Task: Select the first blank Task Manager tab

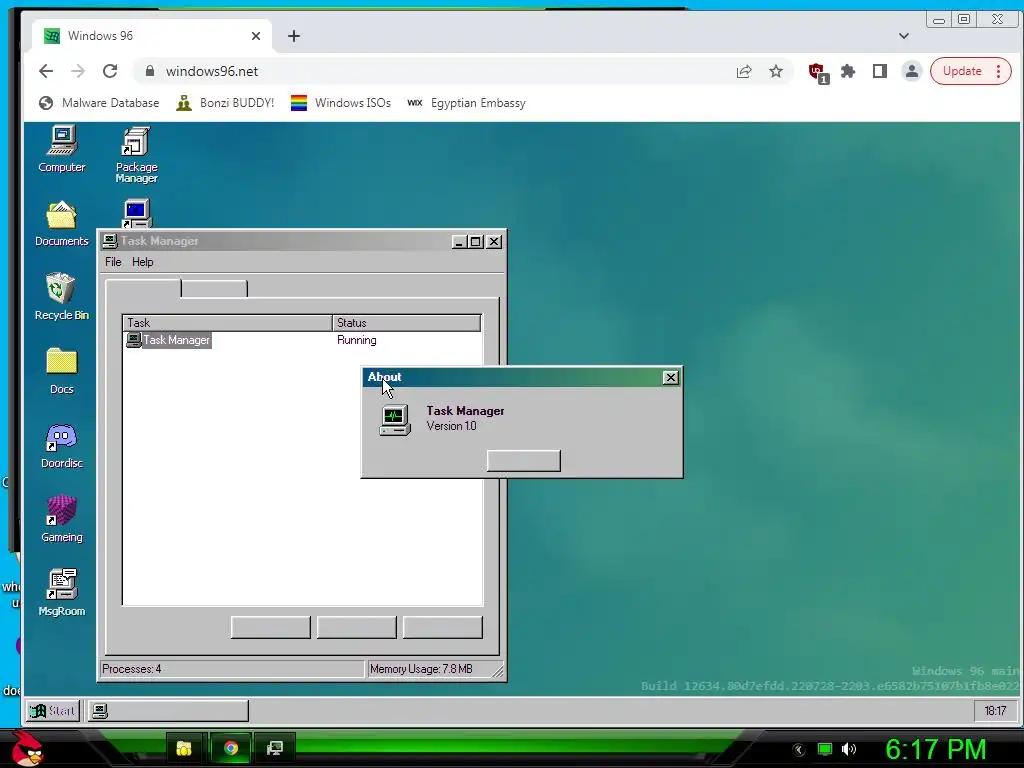Action: click(143, 288)
